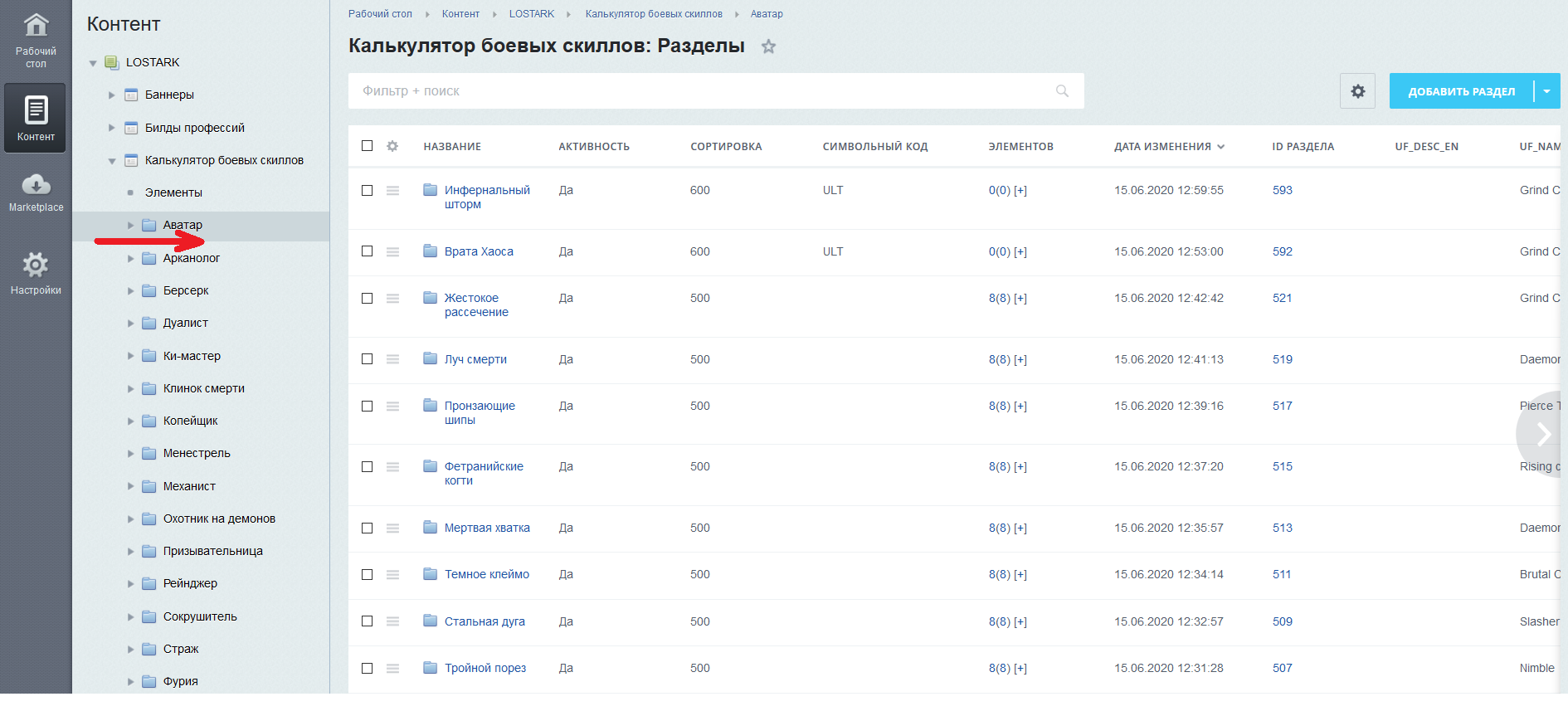Check the Темное клеймо row checkbox
This screenshot has height=716, width=1568.
click(367, 574)
